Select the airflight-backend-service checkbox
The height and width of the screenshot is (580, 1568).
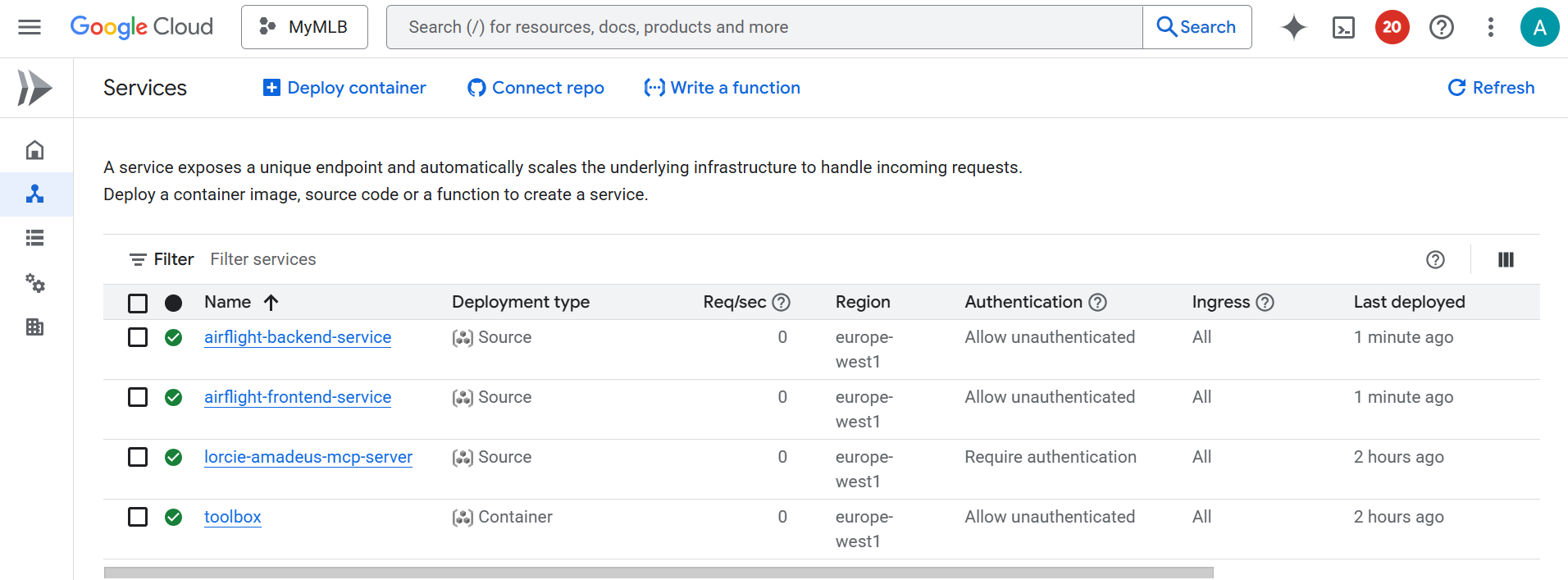coord(138,338)
